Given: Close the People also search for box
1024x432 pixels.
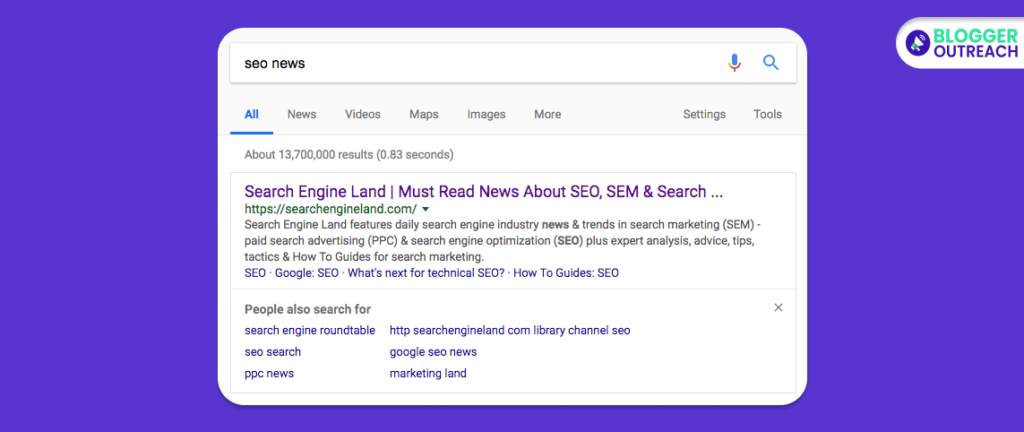Looking at the screenshot, I should [778, 308].
